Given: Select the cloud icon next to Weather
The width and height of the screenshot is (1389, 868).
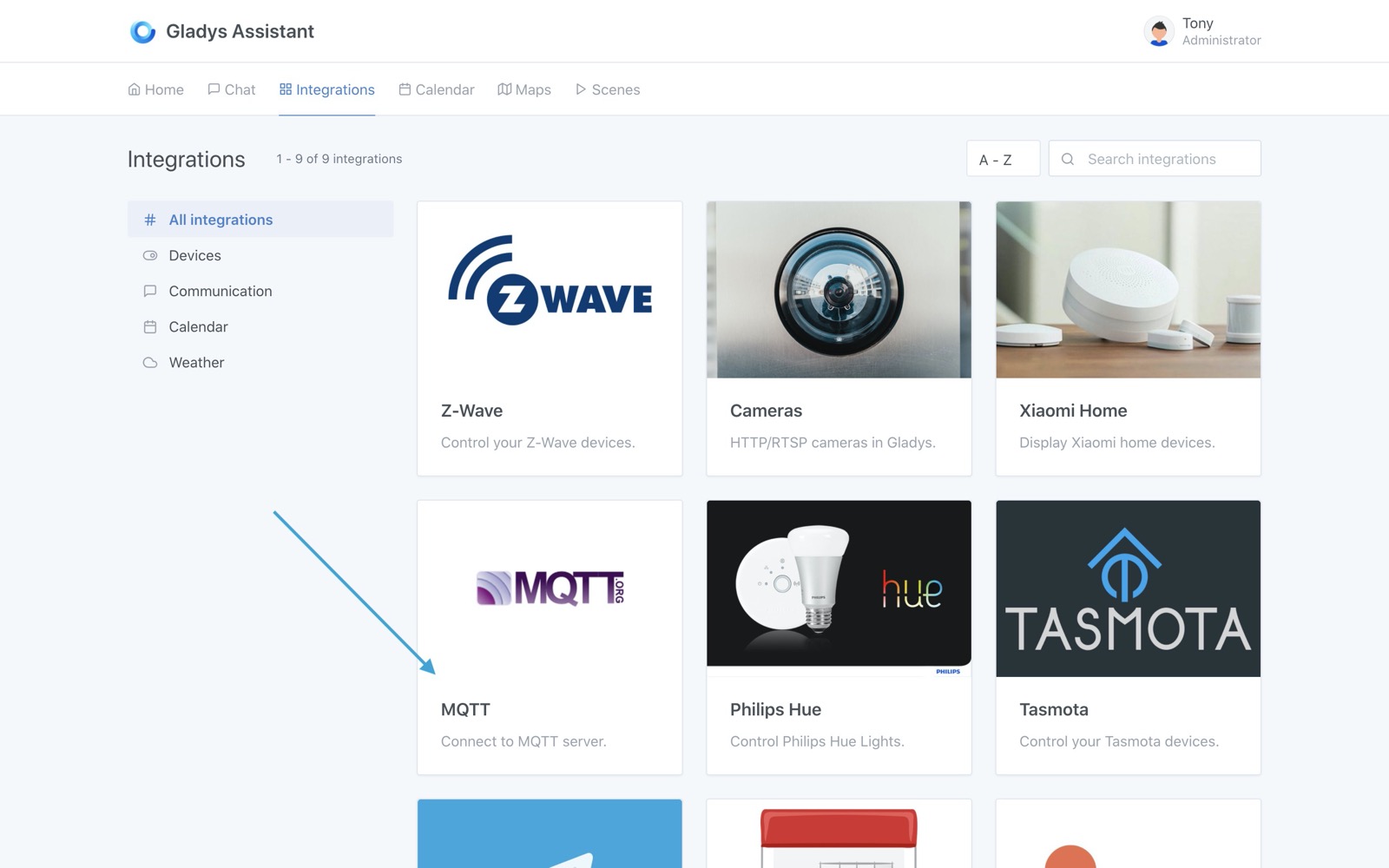Looking at the screenshot, I should pos(150,362).
